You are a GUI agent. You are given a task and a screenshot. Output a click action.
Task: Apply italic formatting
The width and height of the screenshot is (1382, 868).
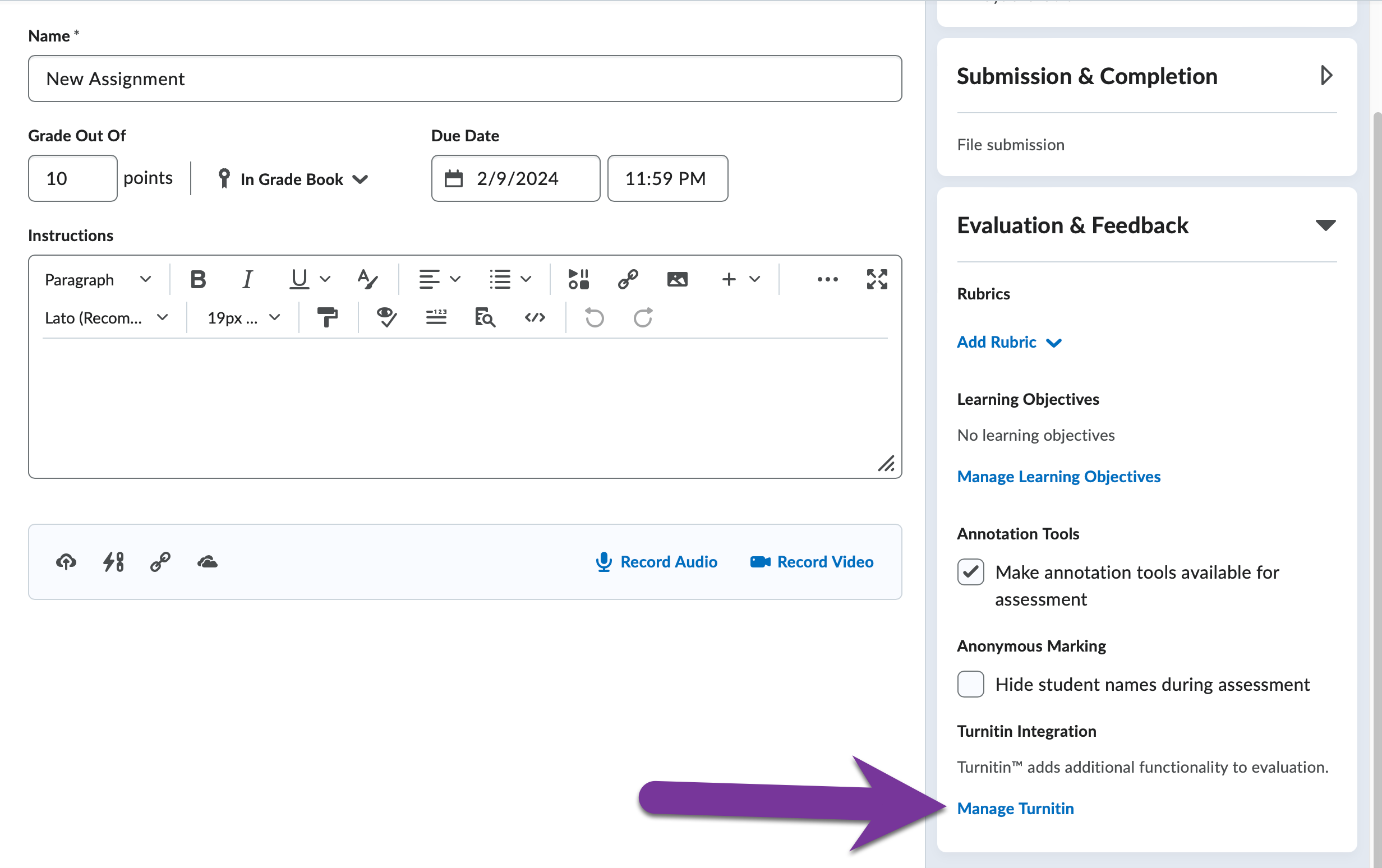tap(247, 279)
